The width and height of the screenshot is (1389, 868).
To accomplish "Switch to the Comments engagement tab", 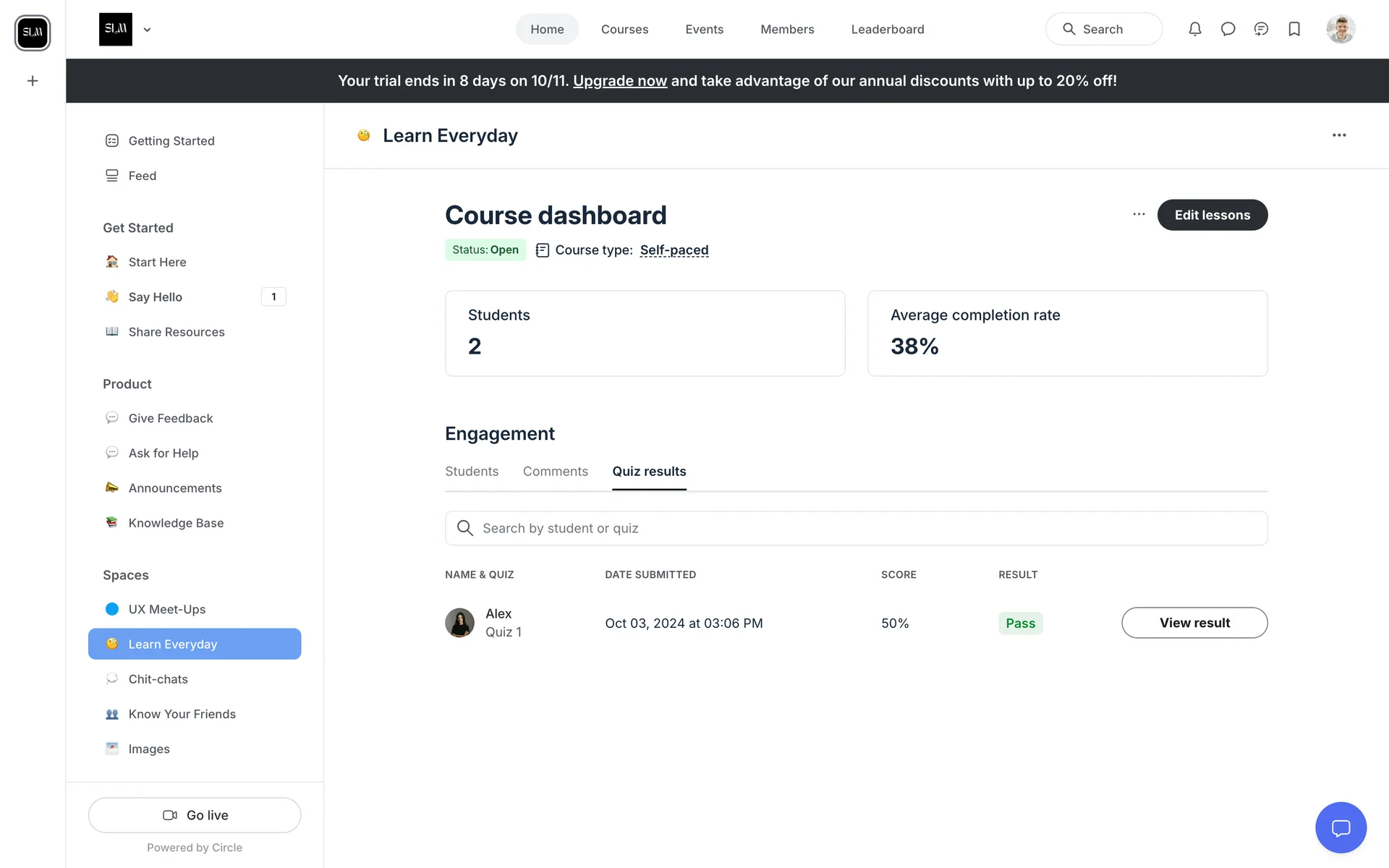I will 555,472.
